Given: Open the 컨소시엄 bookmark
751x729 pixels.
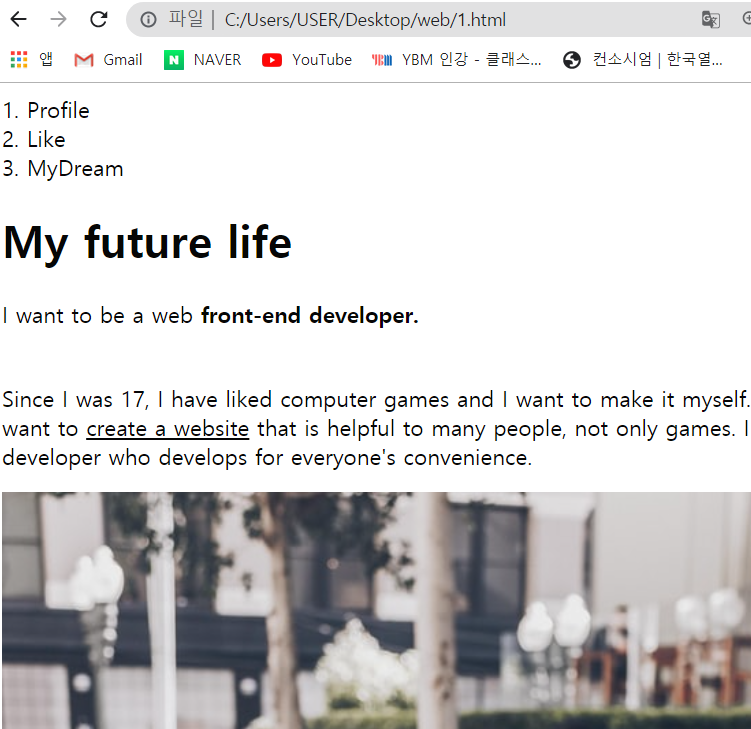Looking at the screenshot, I should 643,60.
